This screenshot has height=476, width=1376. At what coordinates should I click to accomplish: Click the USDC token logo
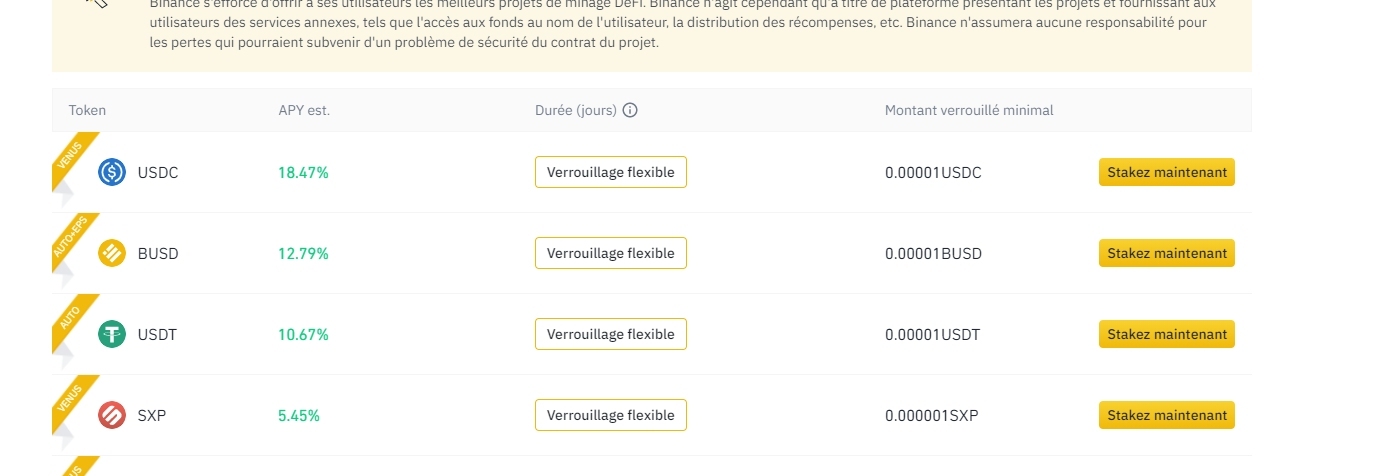point(112,172)
